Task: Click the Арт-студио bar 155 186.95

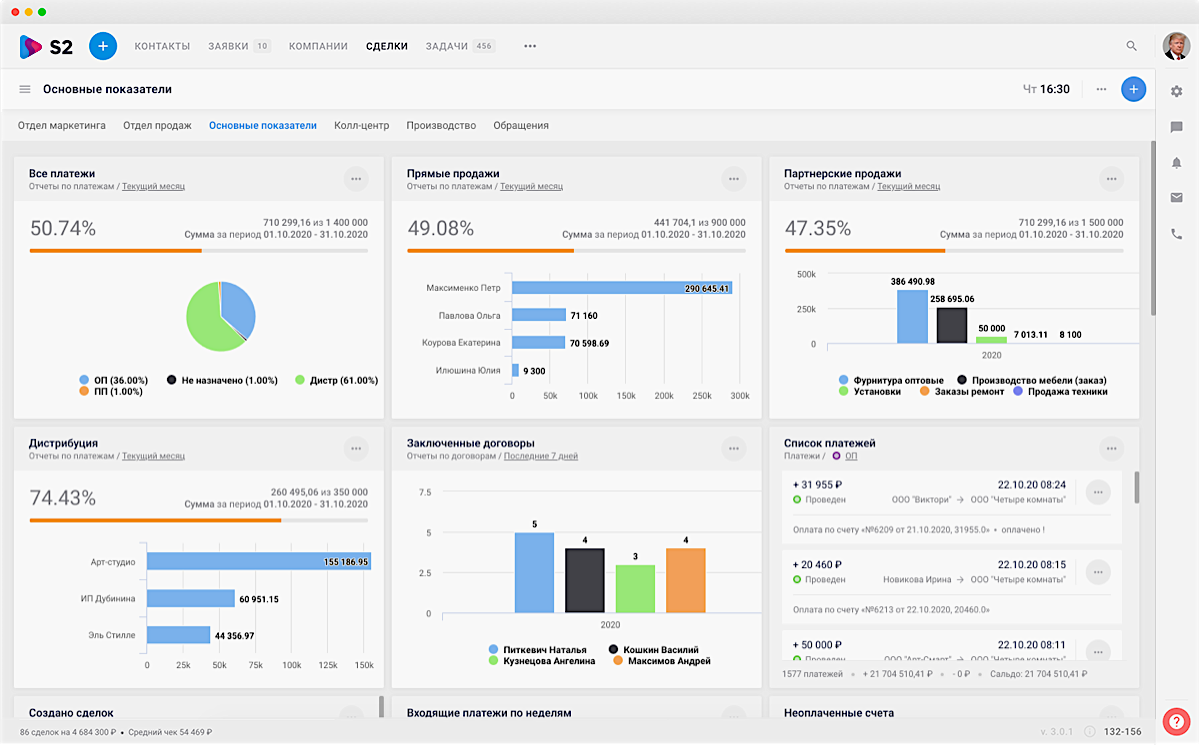Action: [258, 561]
